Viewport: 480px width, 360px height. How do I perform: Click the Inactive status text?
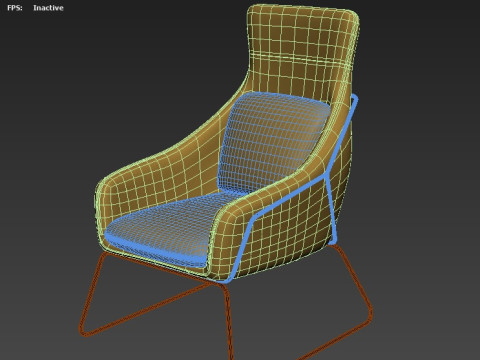click(48, 8)
